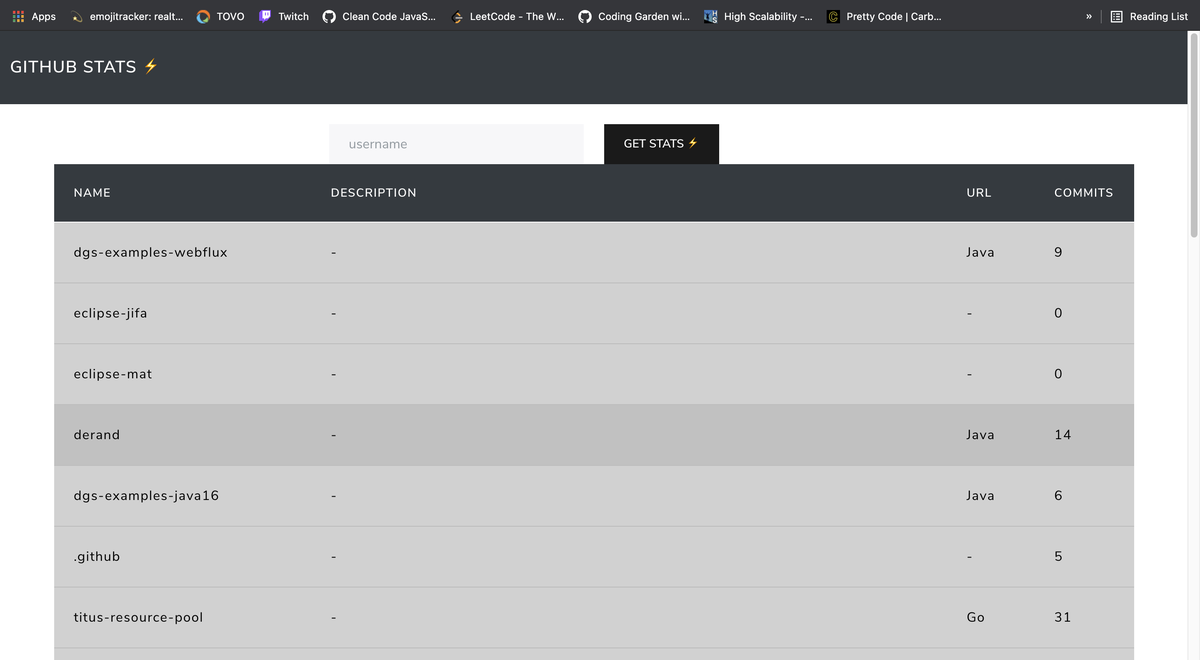Click commit count 31 for titus-resource-pool
This screenshot has height=660, width=1200.
1062,618
